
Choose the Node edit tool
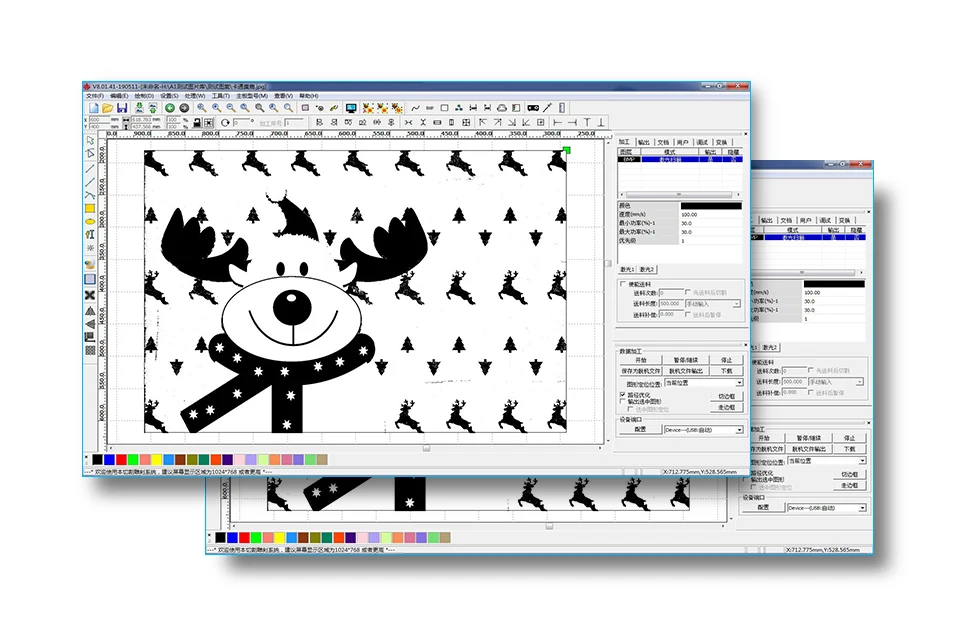click(90, 154)
